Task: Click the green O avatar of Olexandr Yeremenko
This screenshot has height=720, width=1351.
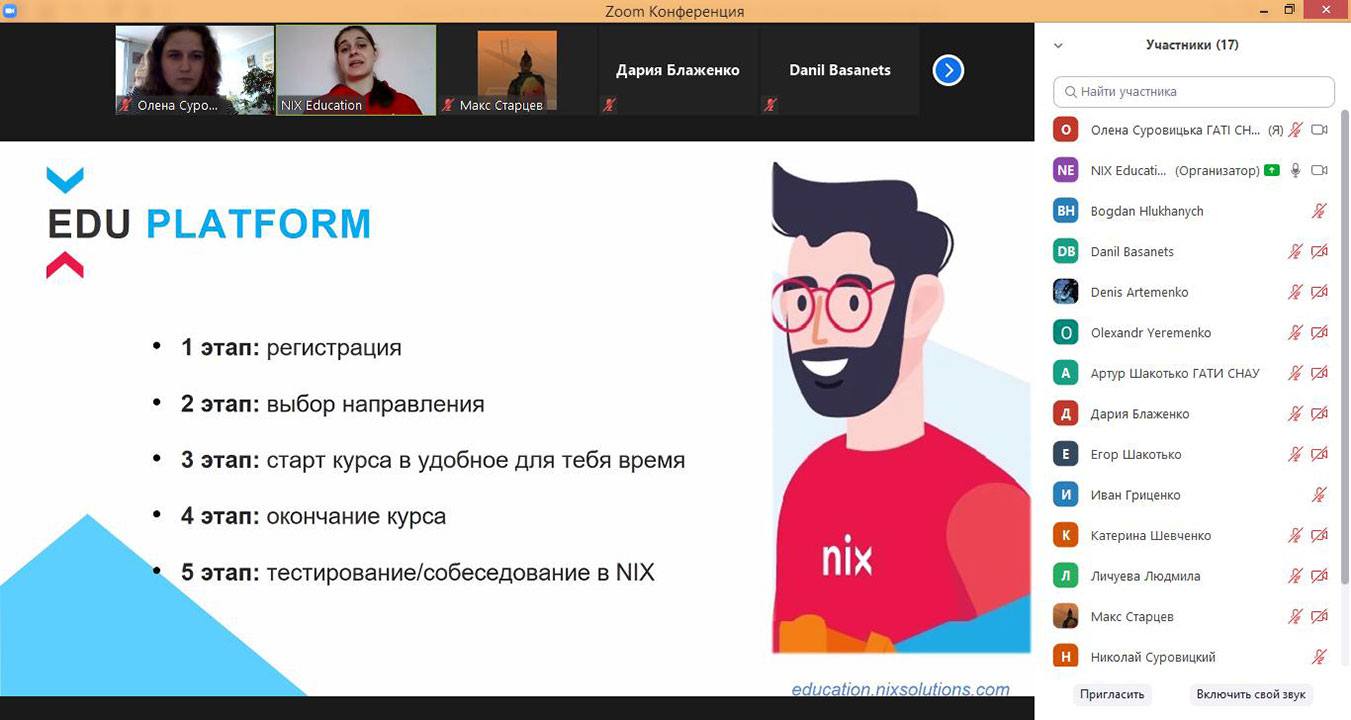Action: [x=1066, y=333]
